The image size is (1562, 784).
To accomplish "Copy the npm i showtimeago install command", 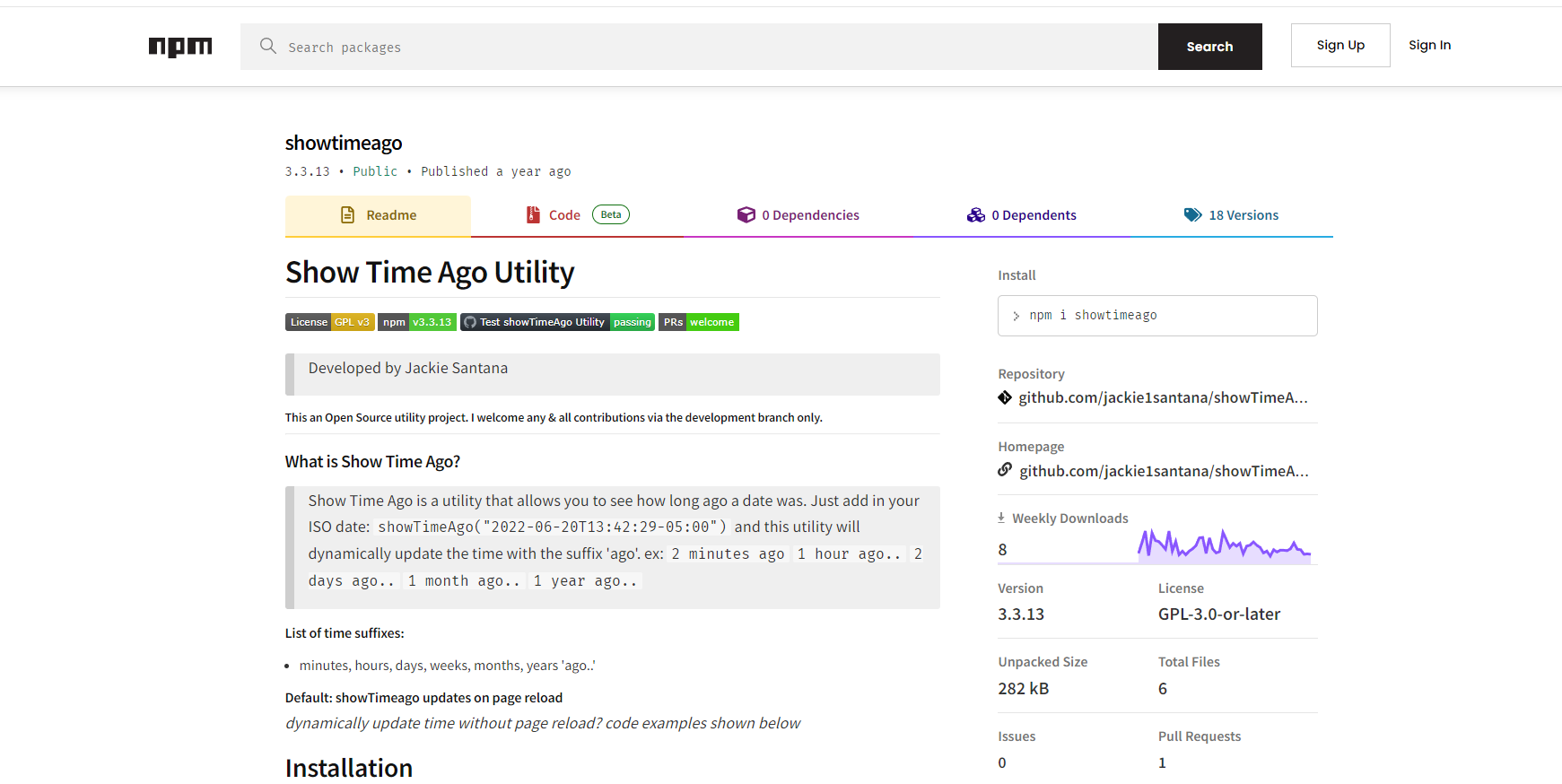I will [1157, 316].
